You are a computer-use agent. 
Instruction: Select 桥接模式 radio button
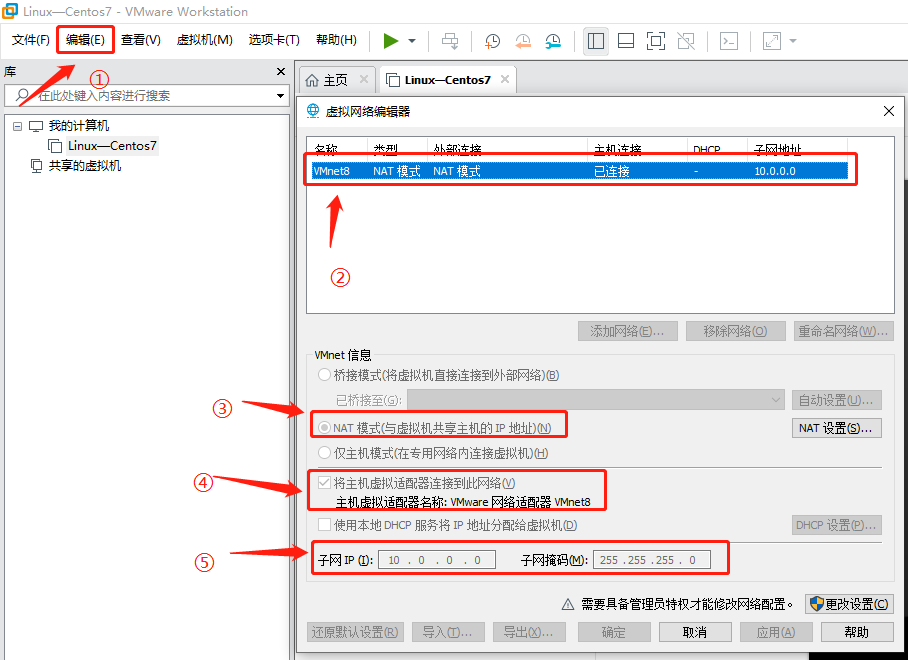pyautogui.click(x=324, y=375)
